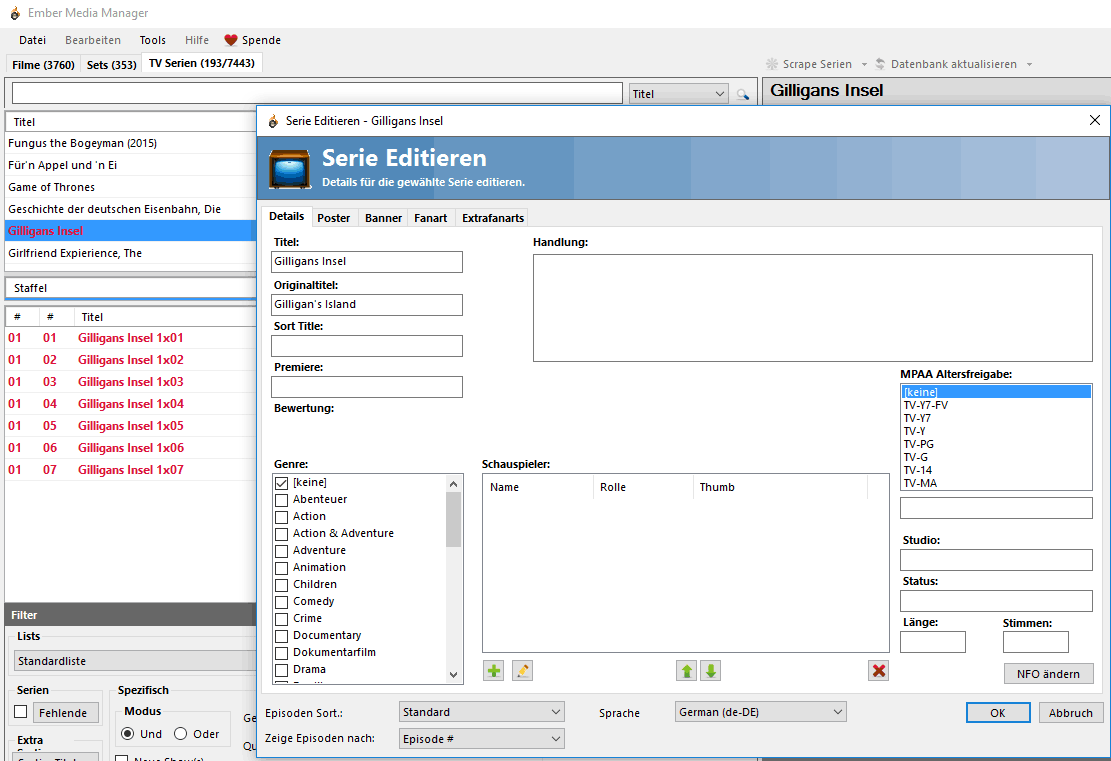The width and height of the screenshot is (1111, 761).
Task: Click into the Status field
Action: click(996, 601)
